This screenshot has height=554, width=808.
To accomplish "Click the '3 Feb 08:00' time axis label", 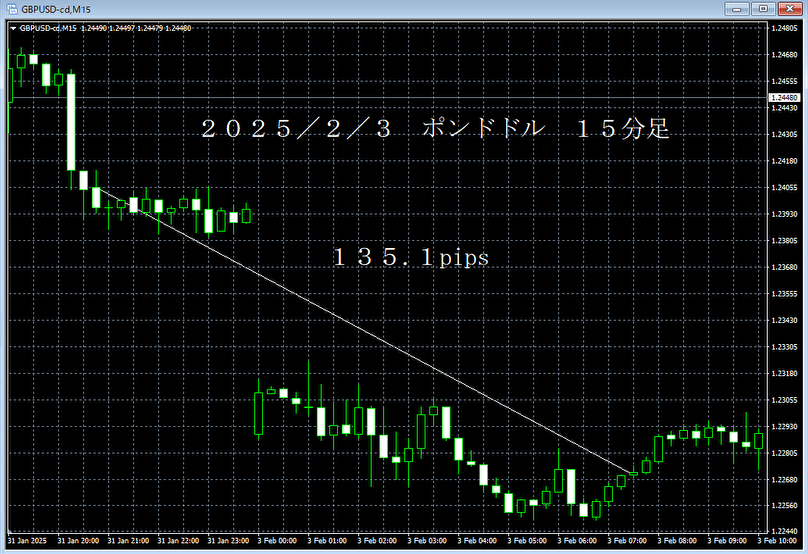I will coord(677,541).
